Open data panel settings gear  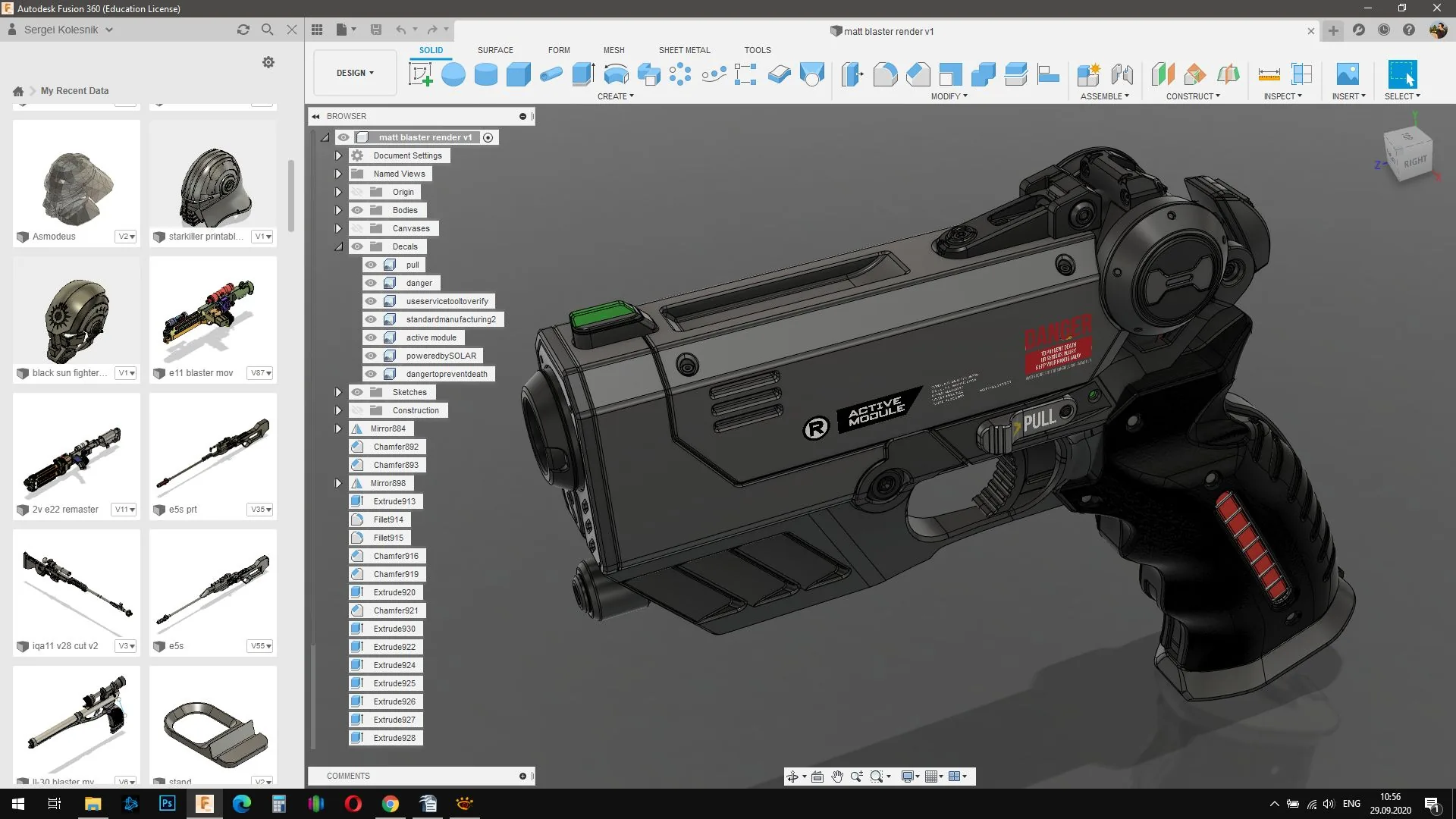coord(268,62)
